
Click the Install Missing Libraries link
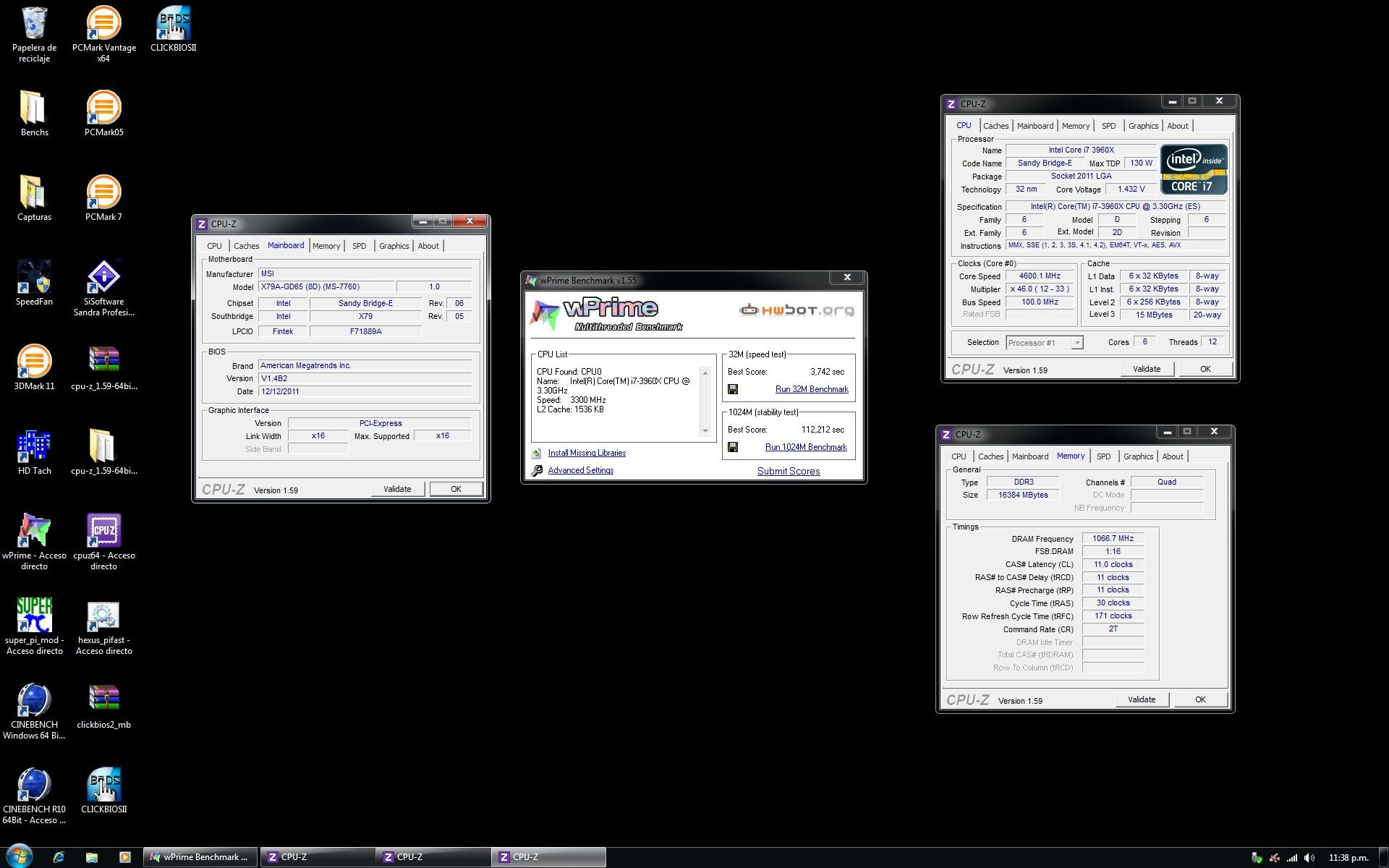[587, 453]
